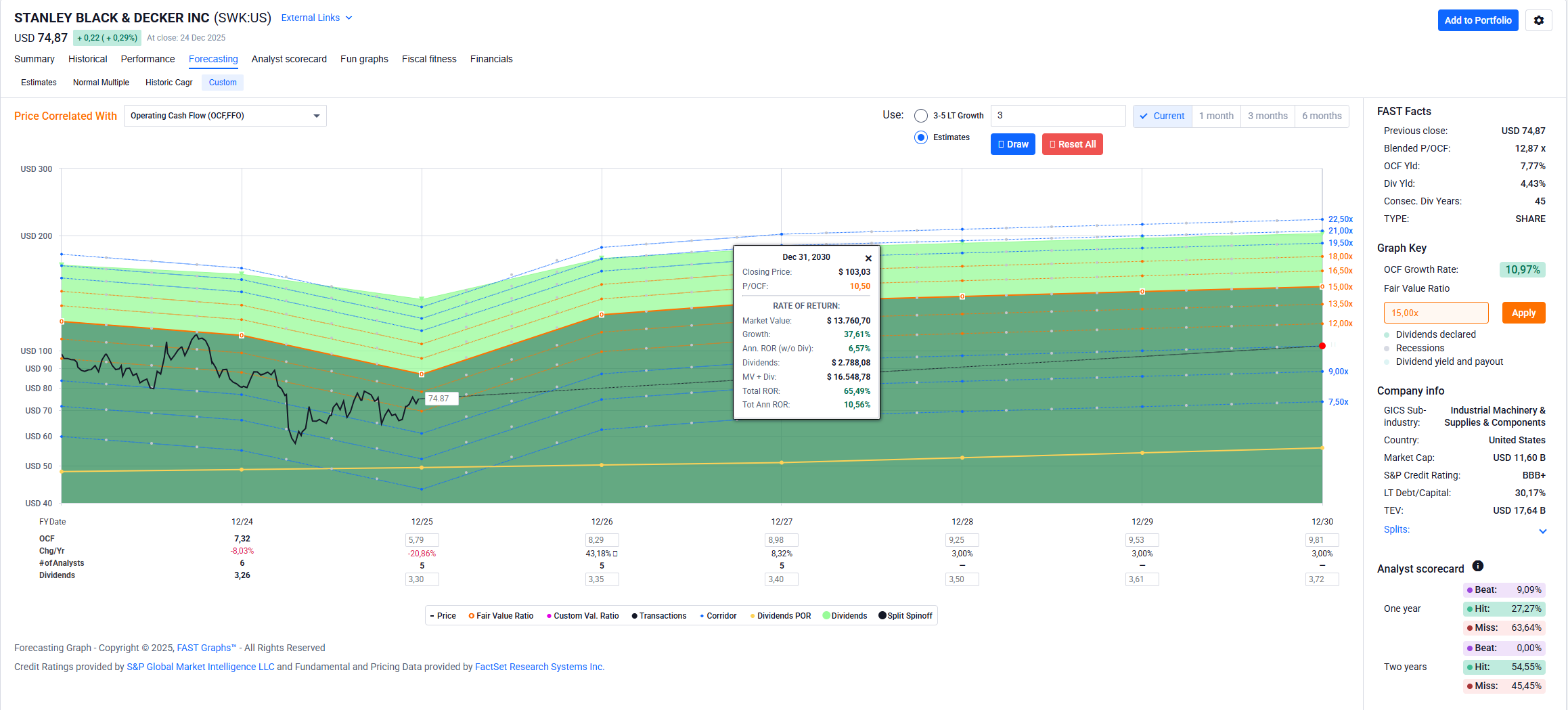Click the Analyst scorecard info icon
This screenshot has width=1568, height=710.
(1478, 567)
